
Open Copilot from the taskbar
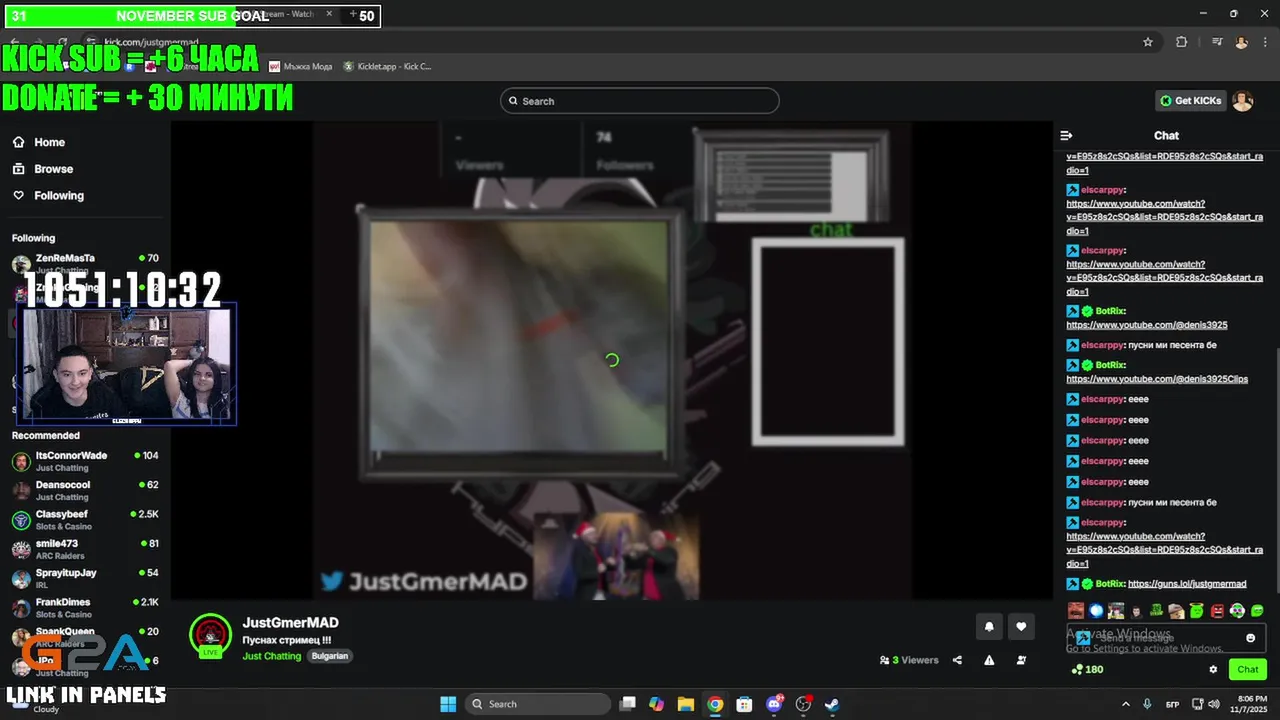tap(656, 704)
